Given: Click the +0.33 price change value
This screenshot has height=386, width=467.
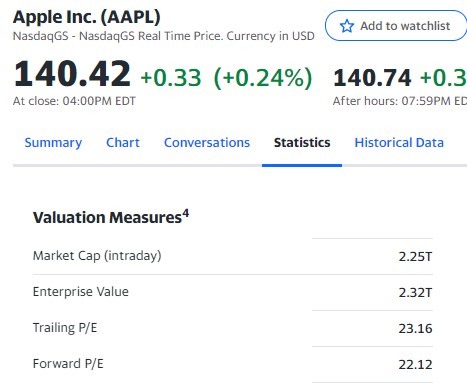Looking at the screenshot, I should [171, 78].
